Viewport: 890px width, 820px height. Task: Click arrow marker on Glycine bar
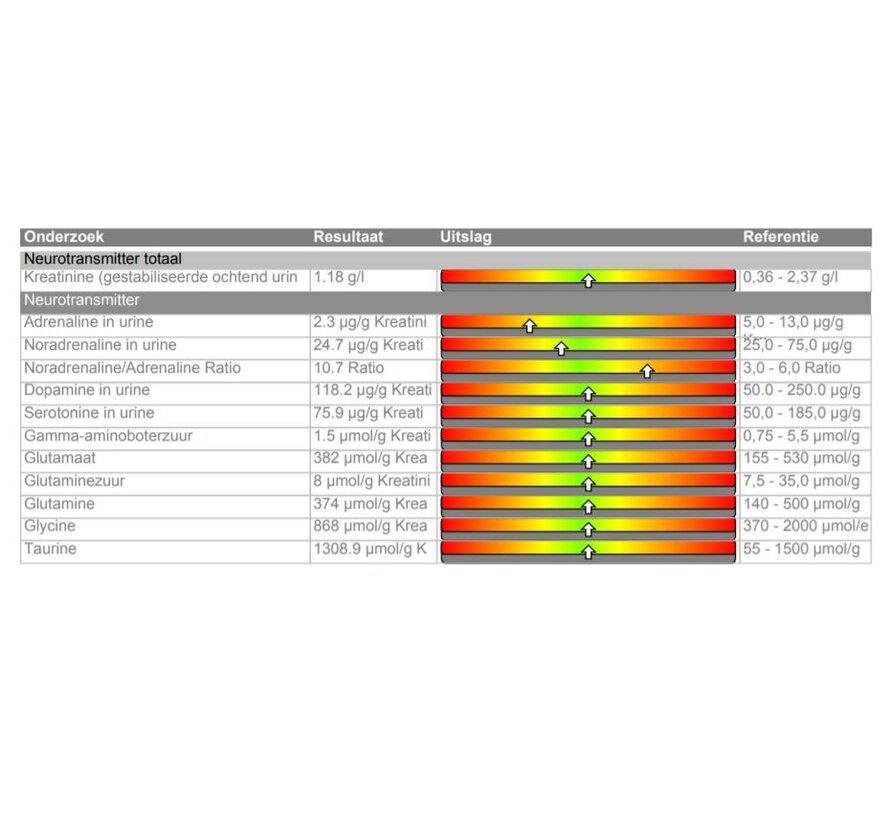tap(589, 530)
